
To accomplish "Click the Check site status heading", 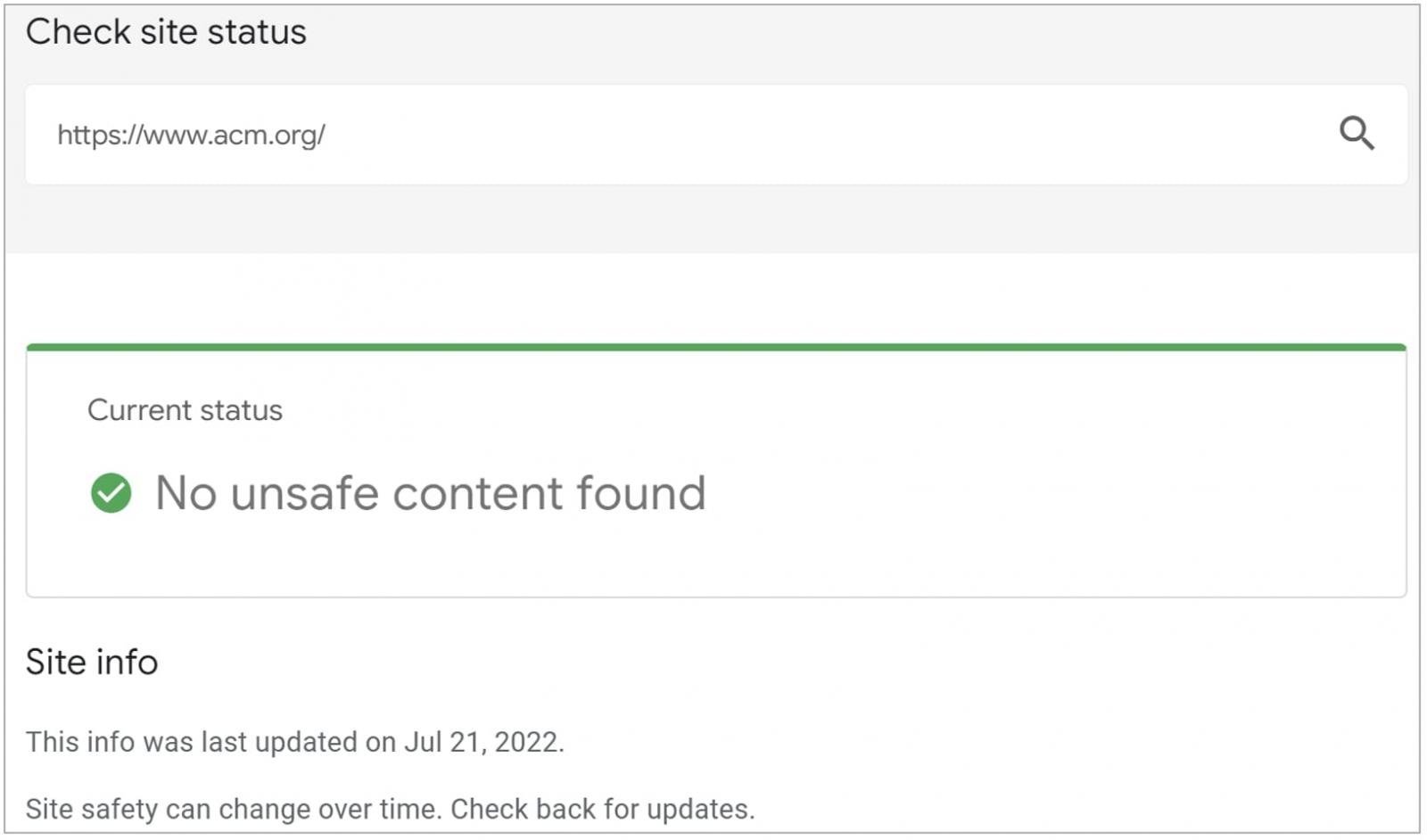I will click(x=168, y=32).
